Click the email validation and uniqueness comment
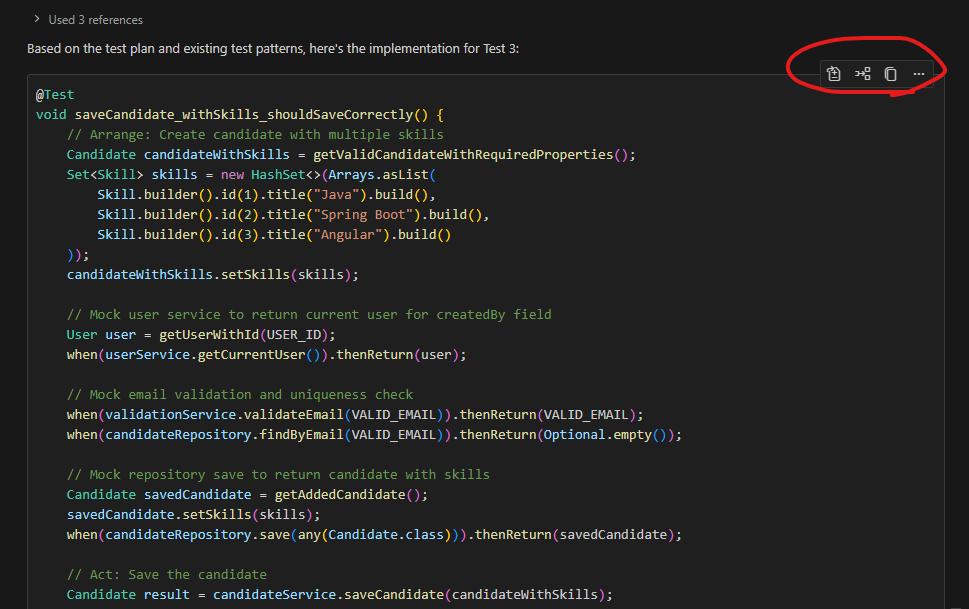 240,394
